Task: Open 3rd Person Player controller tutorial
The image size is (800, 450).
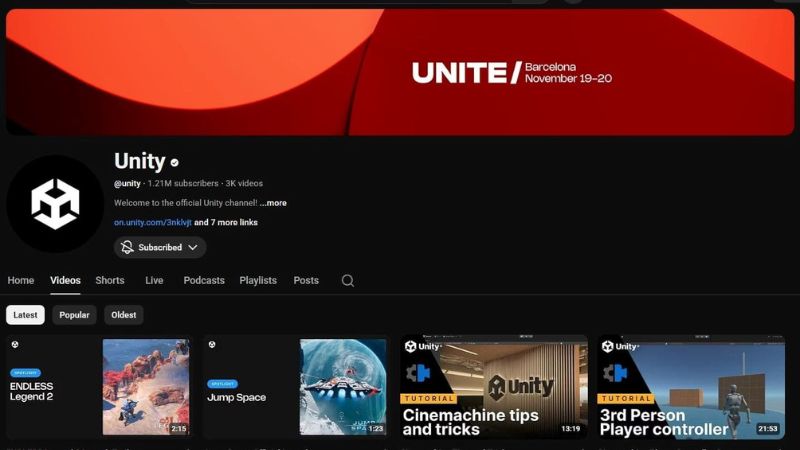Action: tap(691, 387)
